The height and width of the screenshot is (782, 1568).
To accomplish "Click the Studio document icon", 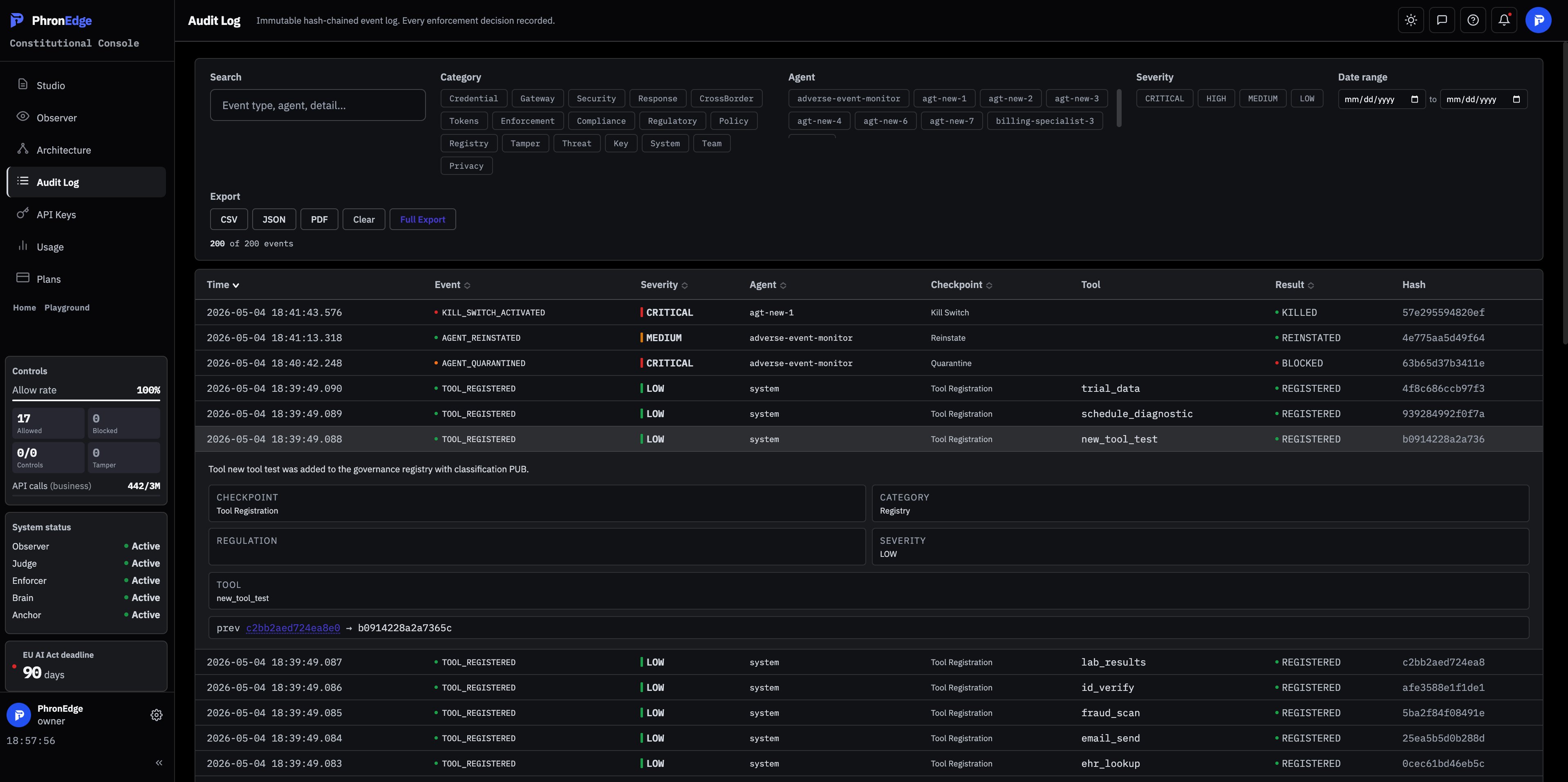I will pos(22,85).
